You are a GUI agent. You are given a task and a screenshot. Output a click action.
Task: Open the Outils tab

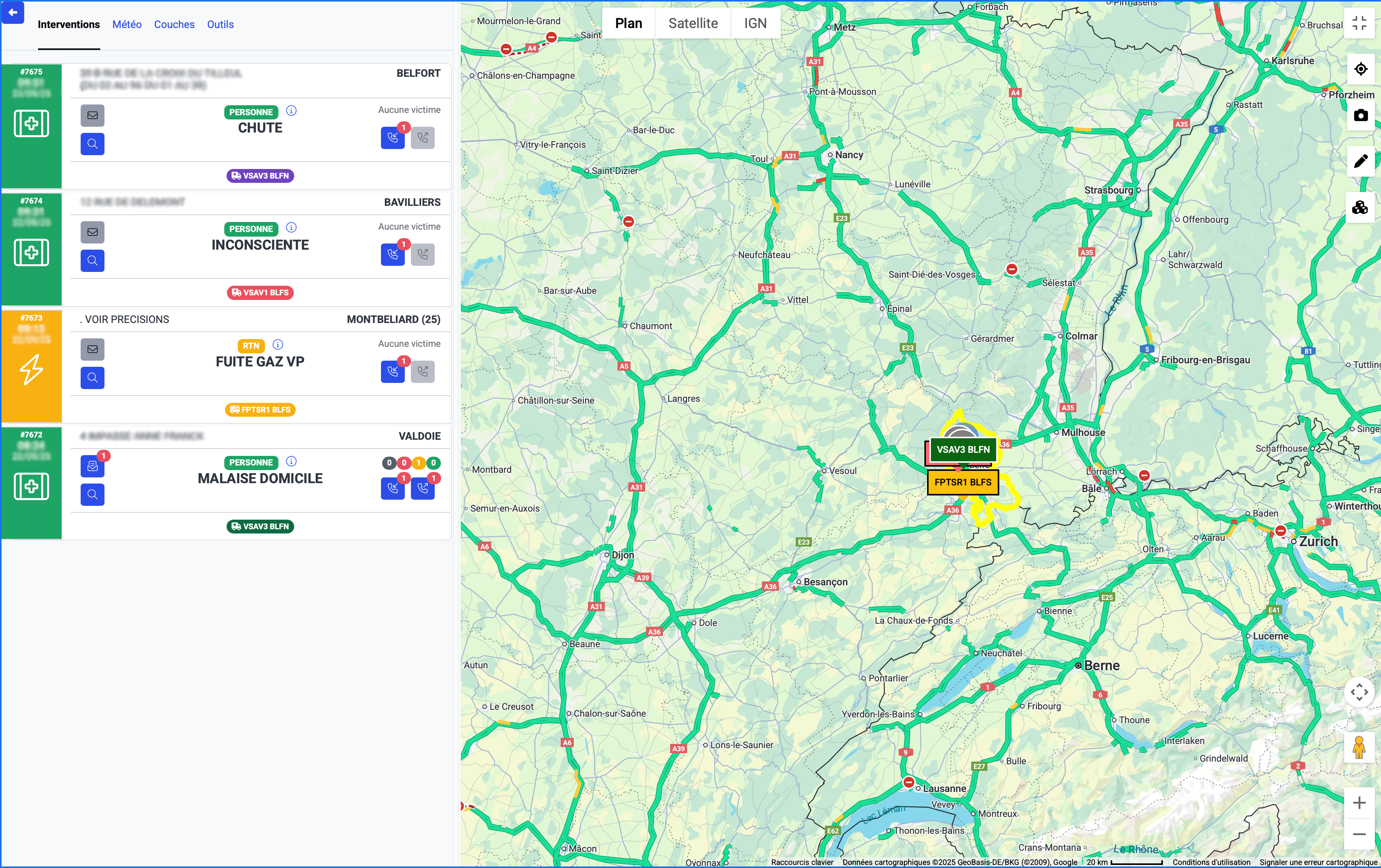(220, 25)
